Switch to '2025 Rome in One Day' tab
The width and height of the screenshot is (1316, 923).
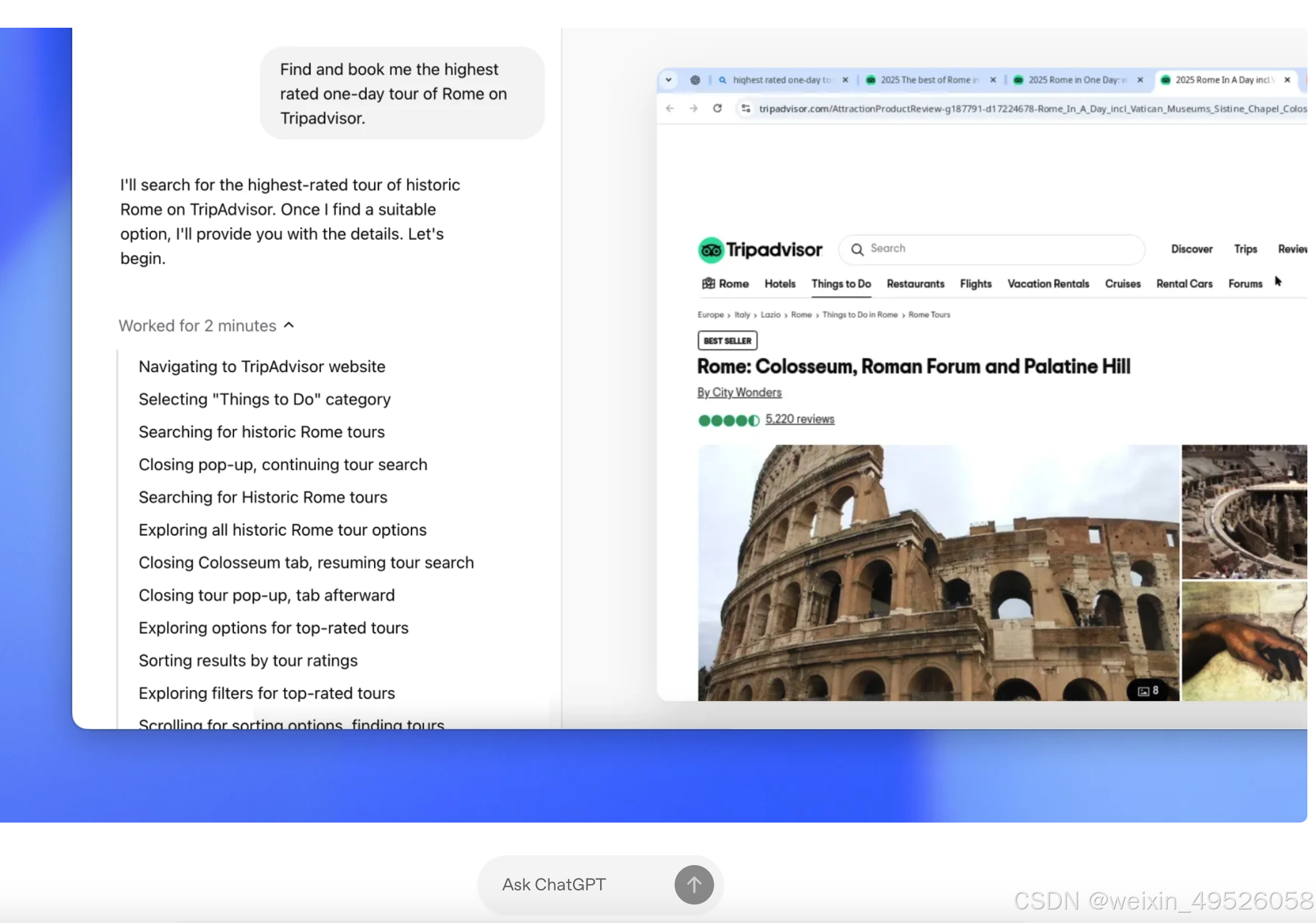[1073, 80]
